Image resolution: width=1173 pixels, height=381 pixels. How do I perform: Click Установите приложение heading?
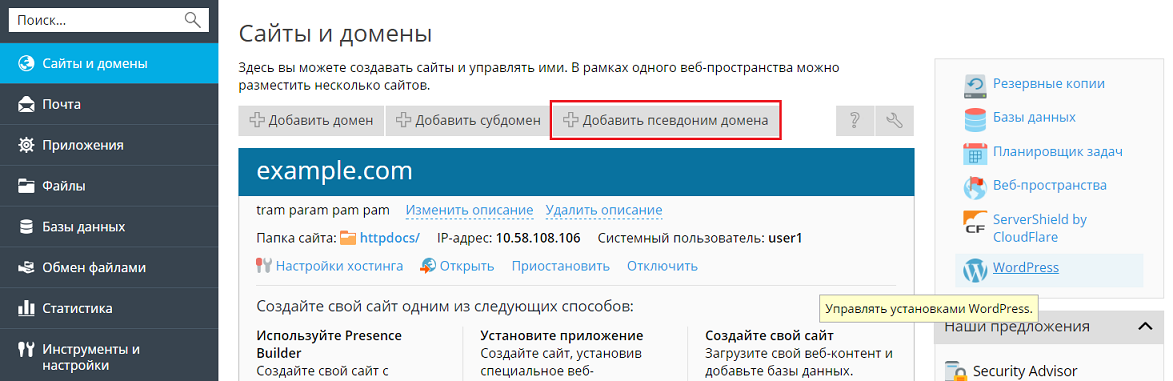click(x=562, y=335)
